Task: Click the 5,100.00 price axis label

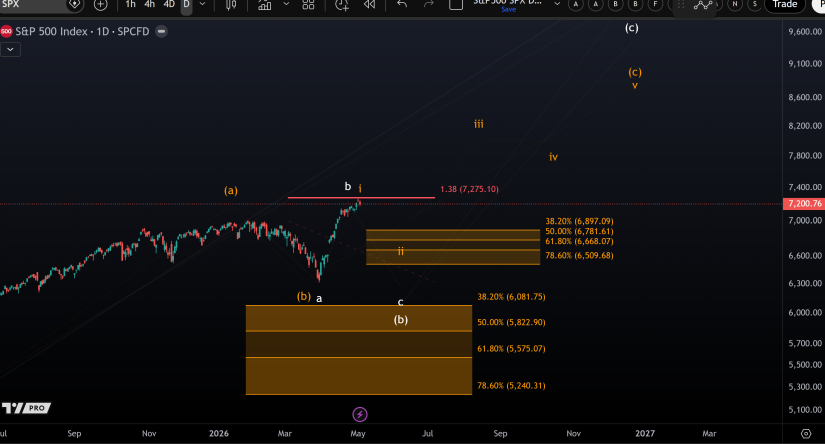Action: point(805,410)
